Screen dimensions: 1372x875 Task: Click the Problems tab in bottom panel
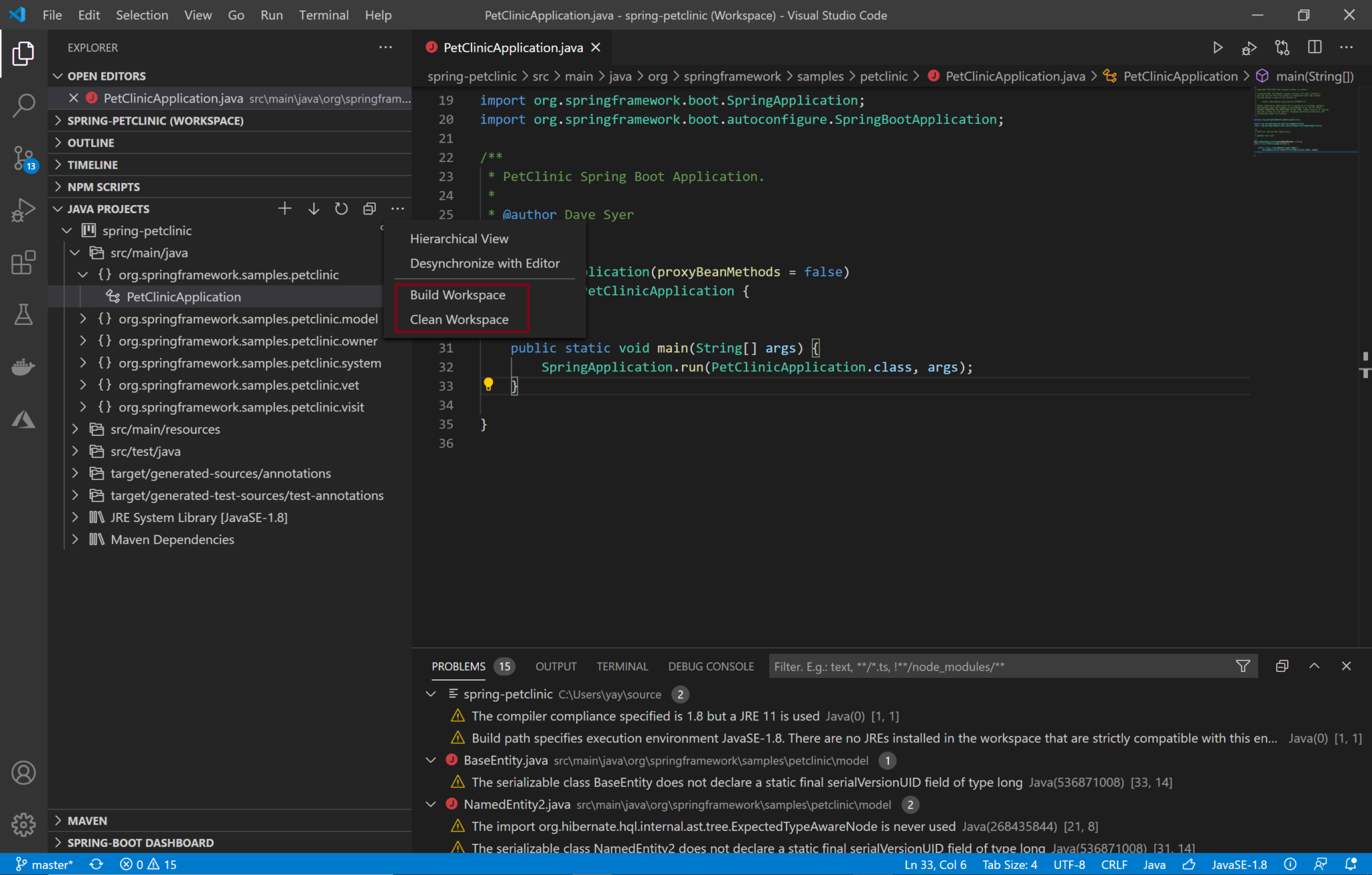tap(458, 666)
